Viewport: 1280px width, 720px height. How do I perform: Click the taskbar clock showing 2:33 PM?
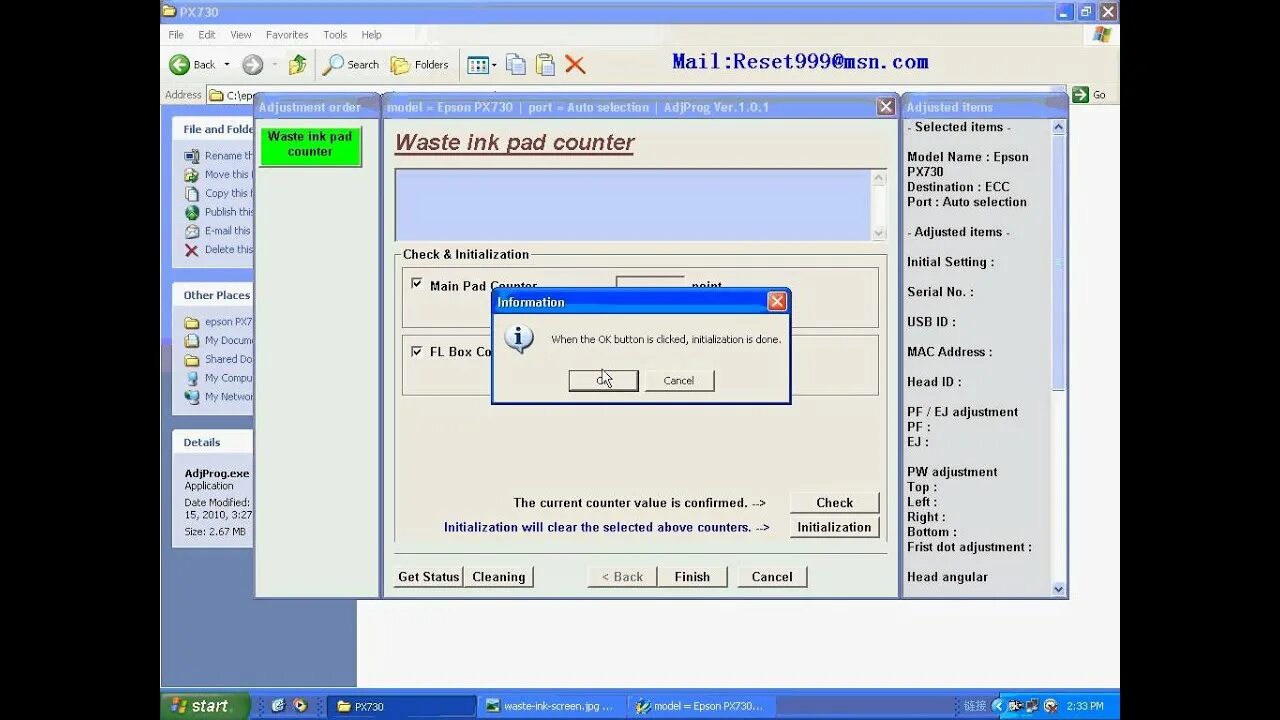[1085, 706]
